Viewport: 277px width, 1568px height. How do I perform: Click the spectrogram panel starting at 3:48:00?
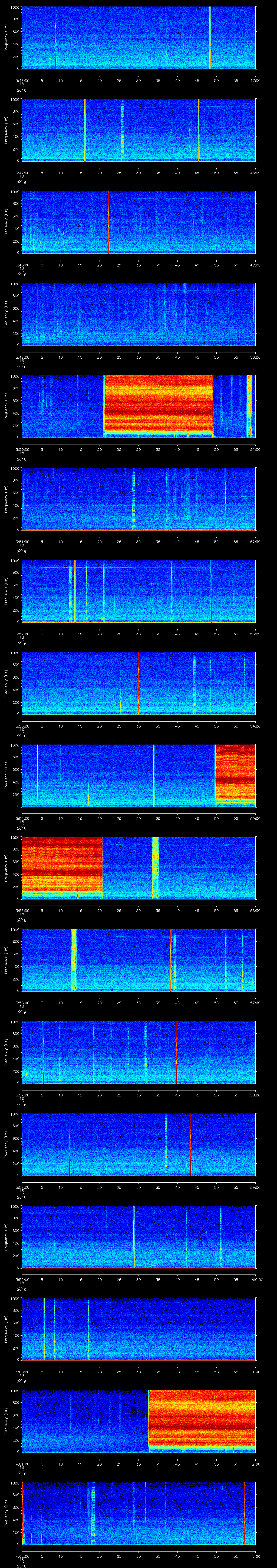pyautogui.click(x=139, y=222)
